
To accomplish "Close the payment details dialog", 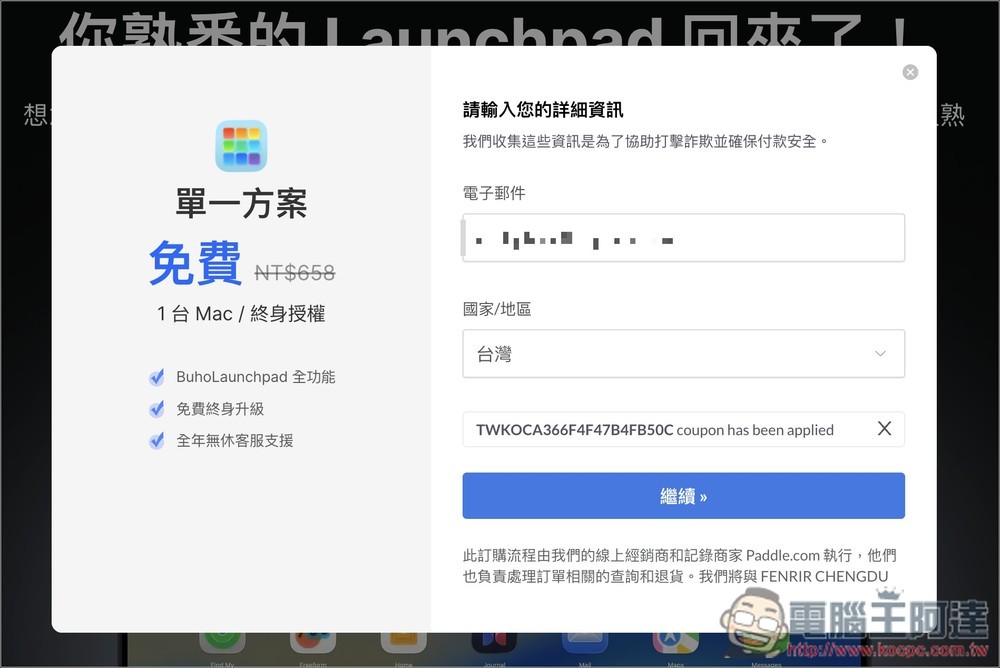I will pyautogui.click(x=910, y=71).
